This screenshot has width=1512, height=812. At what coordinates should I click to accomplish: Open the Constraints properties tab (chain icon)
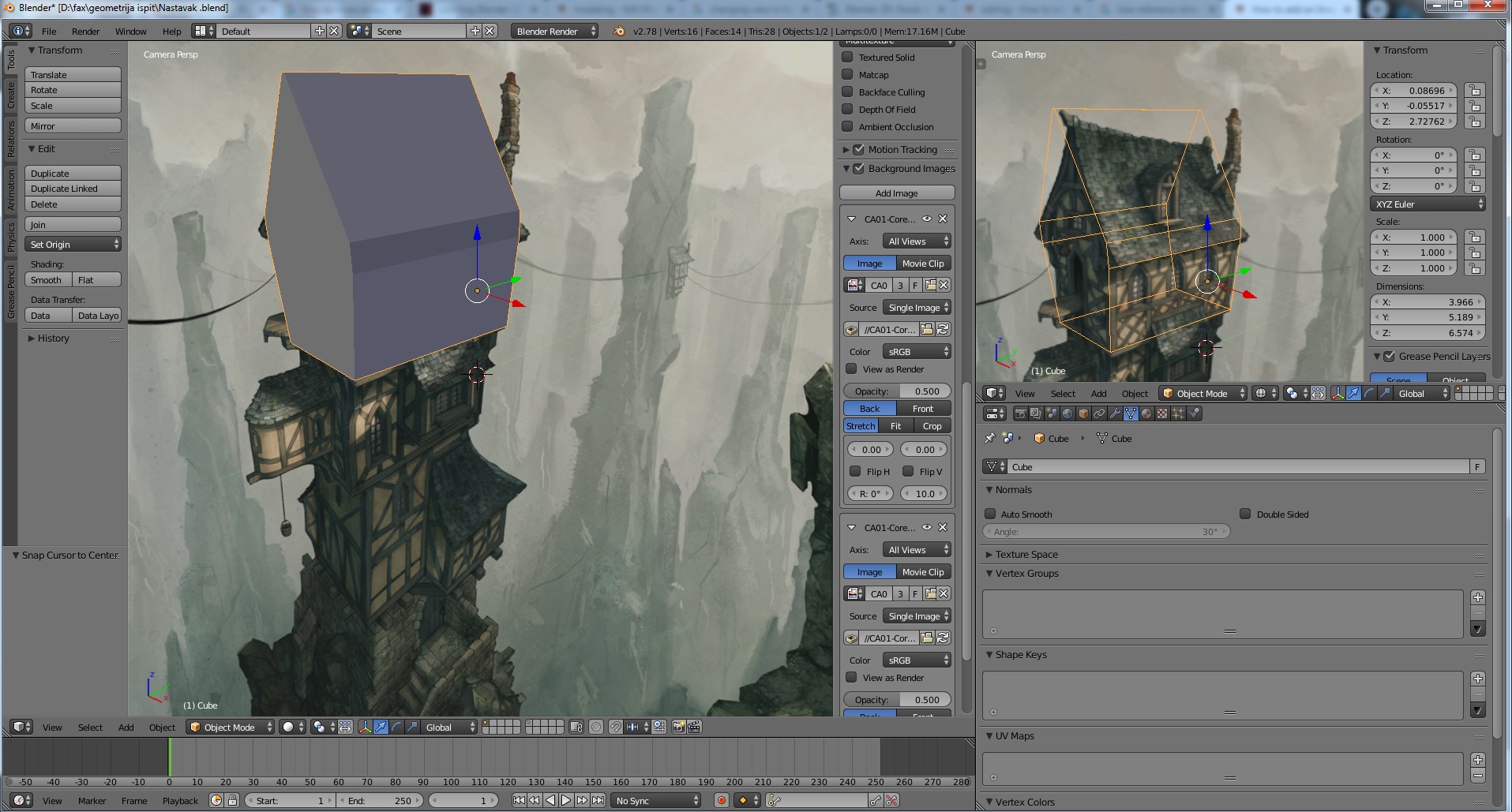[1099, 413]
